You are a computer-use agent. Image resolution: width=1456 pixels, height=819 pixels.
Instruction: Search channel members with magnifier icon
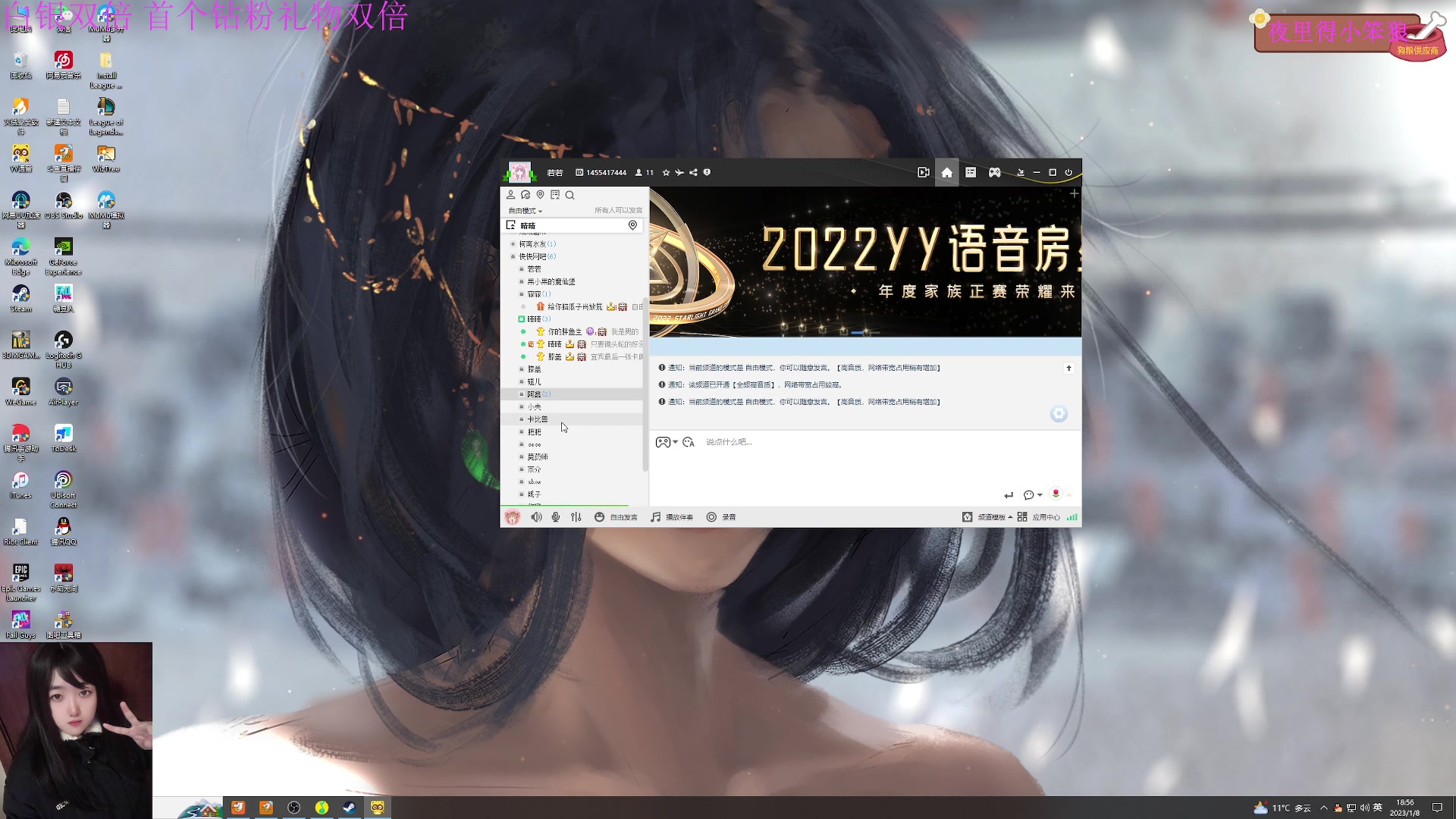[570, 195]
